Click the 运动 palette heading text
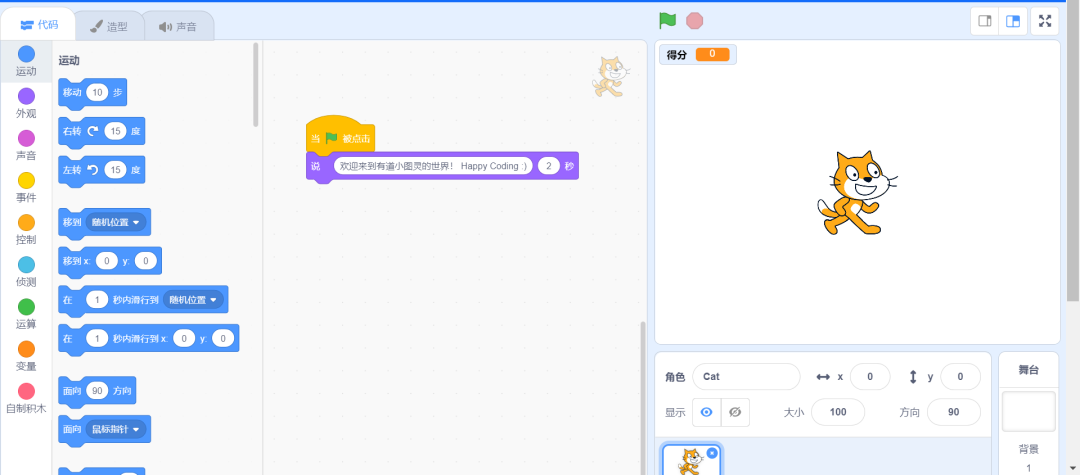Image resolution: width=1080 pixels, height=475 pixels. pos(69,61)
